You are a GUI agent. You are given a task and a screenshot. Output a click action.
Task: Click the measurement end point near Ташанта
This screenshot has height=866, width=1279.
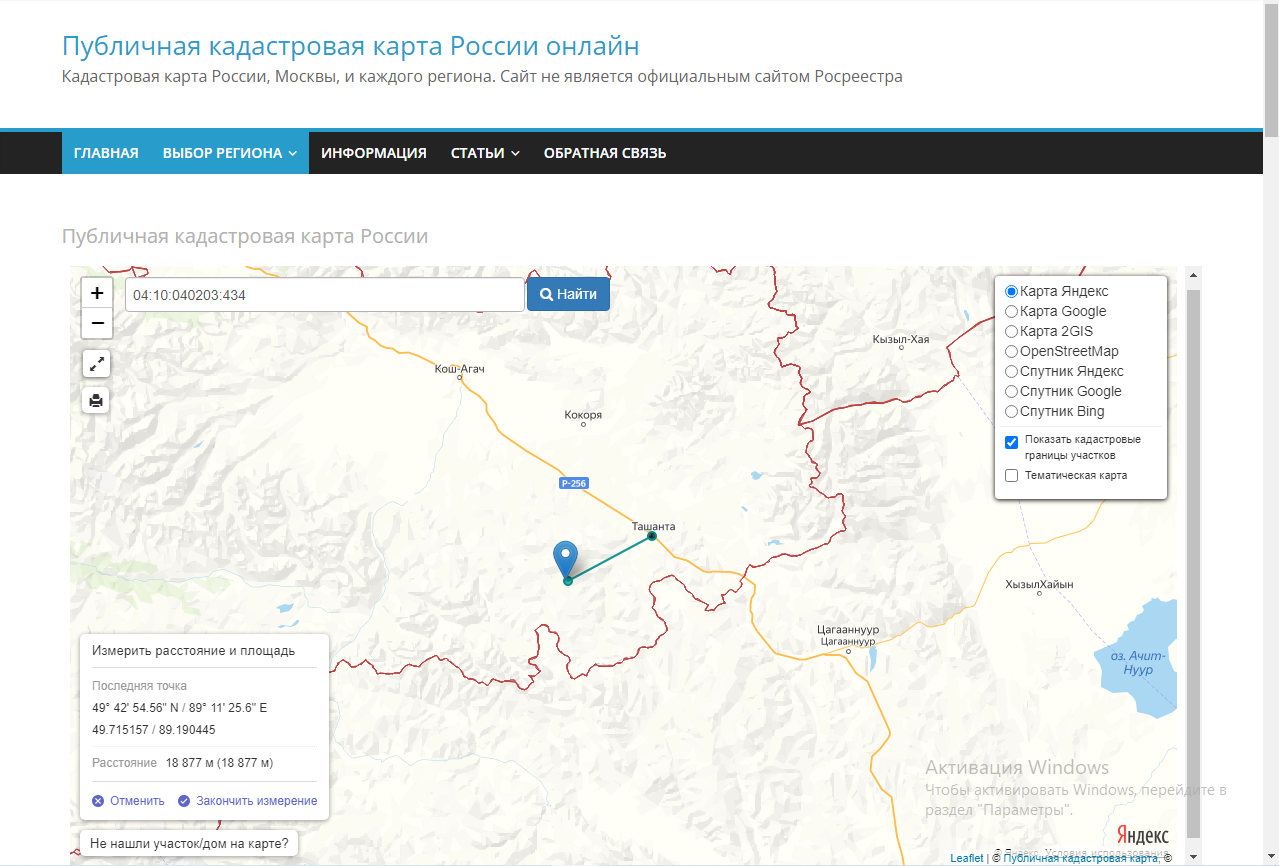[x=652, y=536]
